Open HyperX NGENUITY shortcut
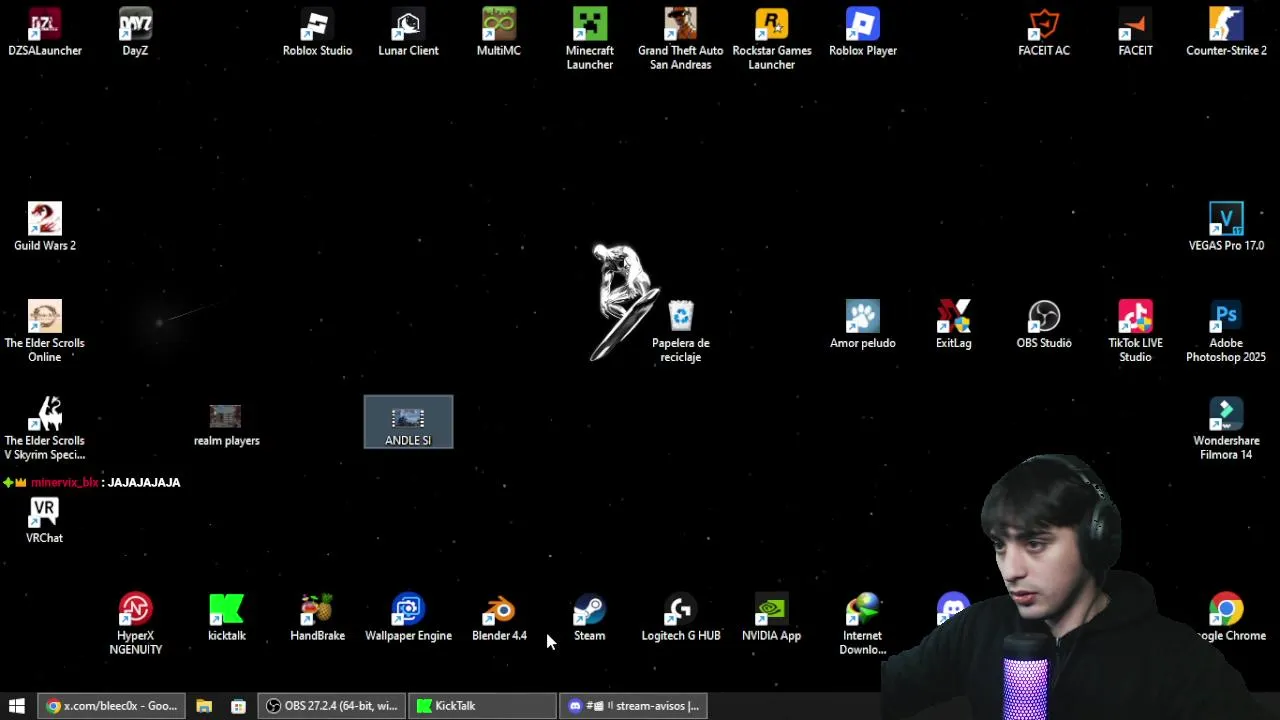1280x720 pixels. tap(135, 624)
